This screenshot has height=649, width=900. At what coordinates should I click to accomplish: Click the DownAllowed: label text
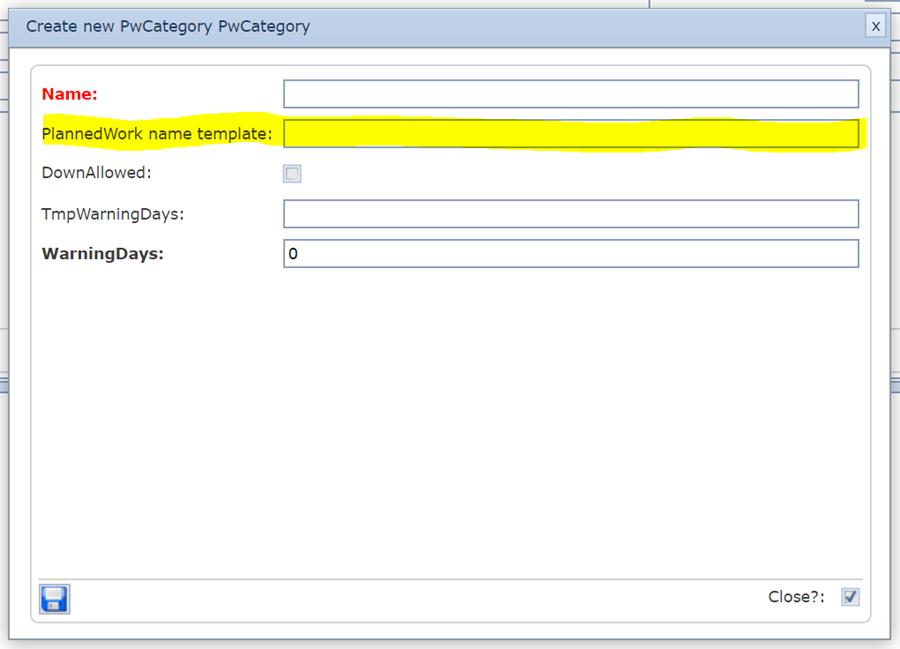[96, 173]
